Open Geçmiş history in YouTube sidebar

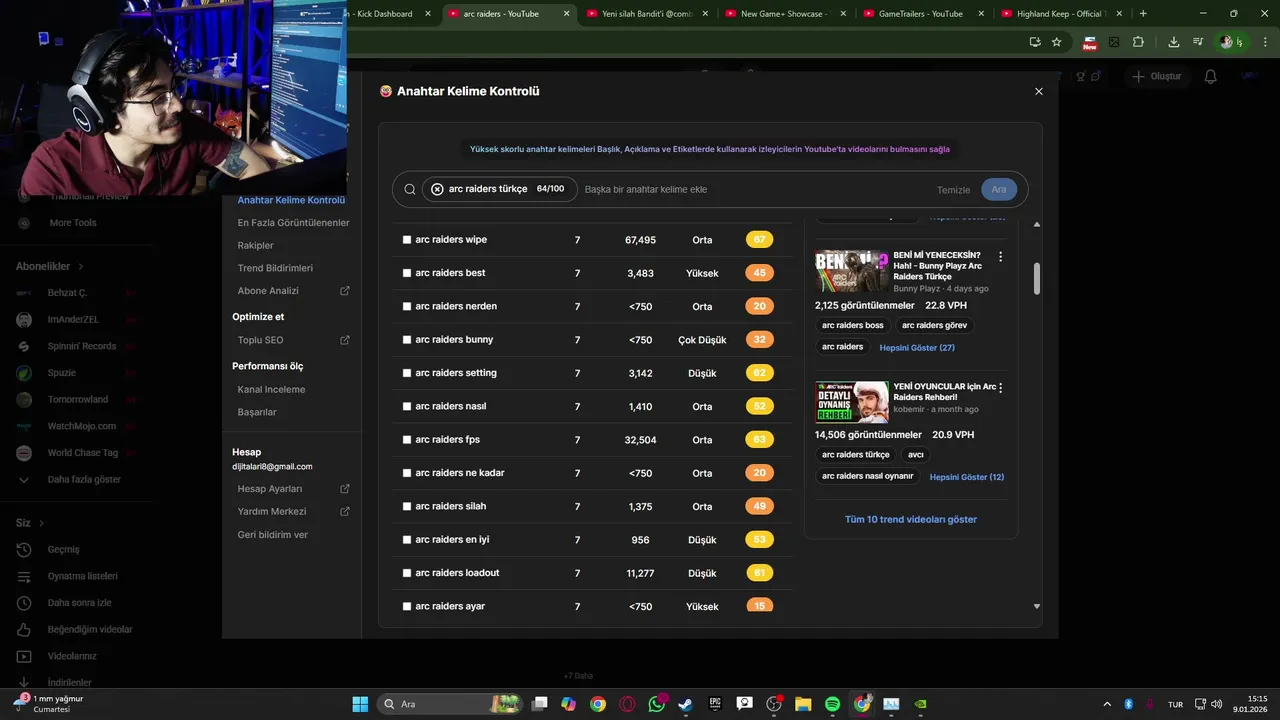tap(64, 549)
